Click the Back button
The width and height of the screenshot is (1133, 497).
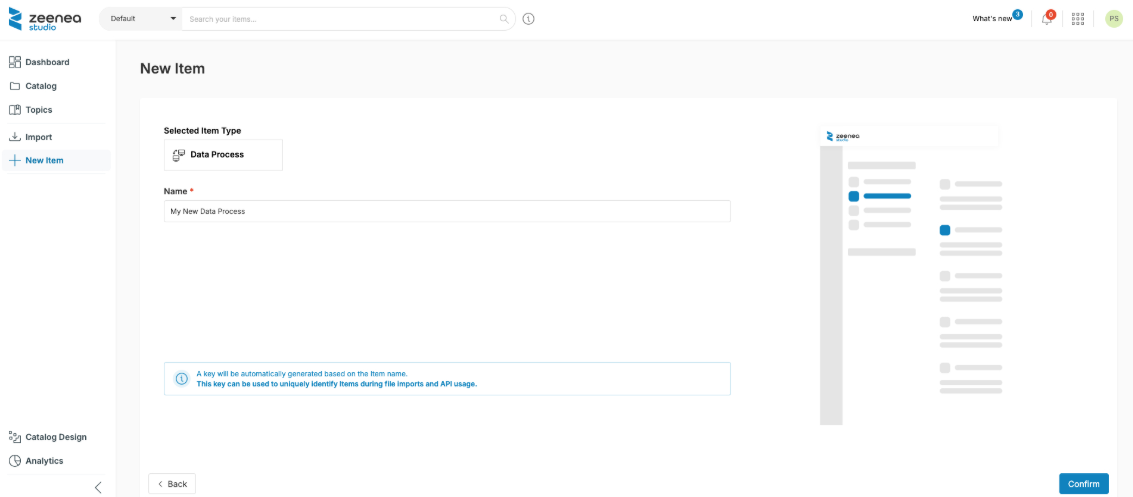click(x=172, y=484)
